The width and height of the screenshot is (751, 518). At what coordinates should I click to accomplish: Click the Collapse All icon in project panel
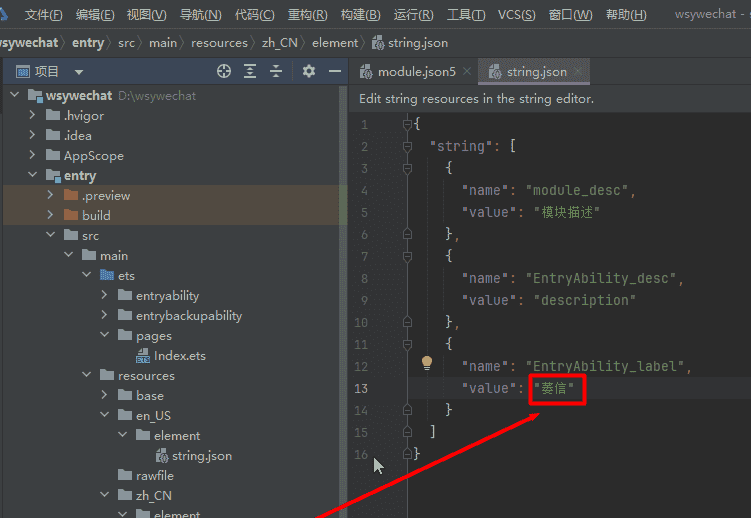276,71
